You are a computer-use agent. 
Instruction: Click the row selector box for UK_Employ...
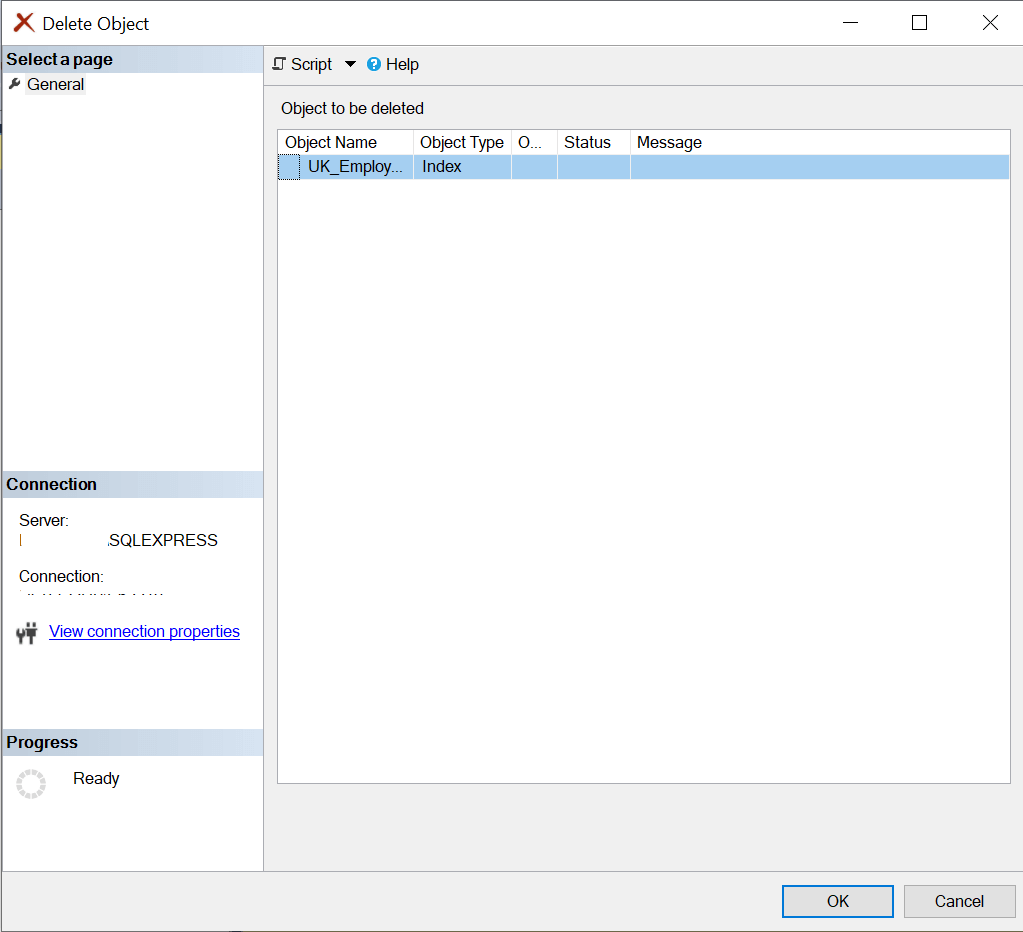[x=289, y=167]
